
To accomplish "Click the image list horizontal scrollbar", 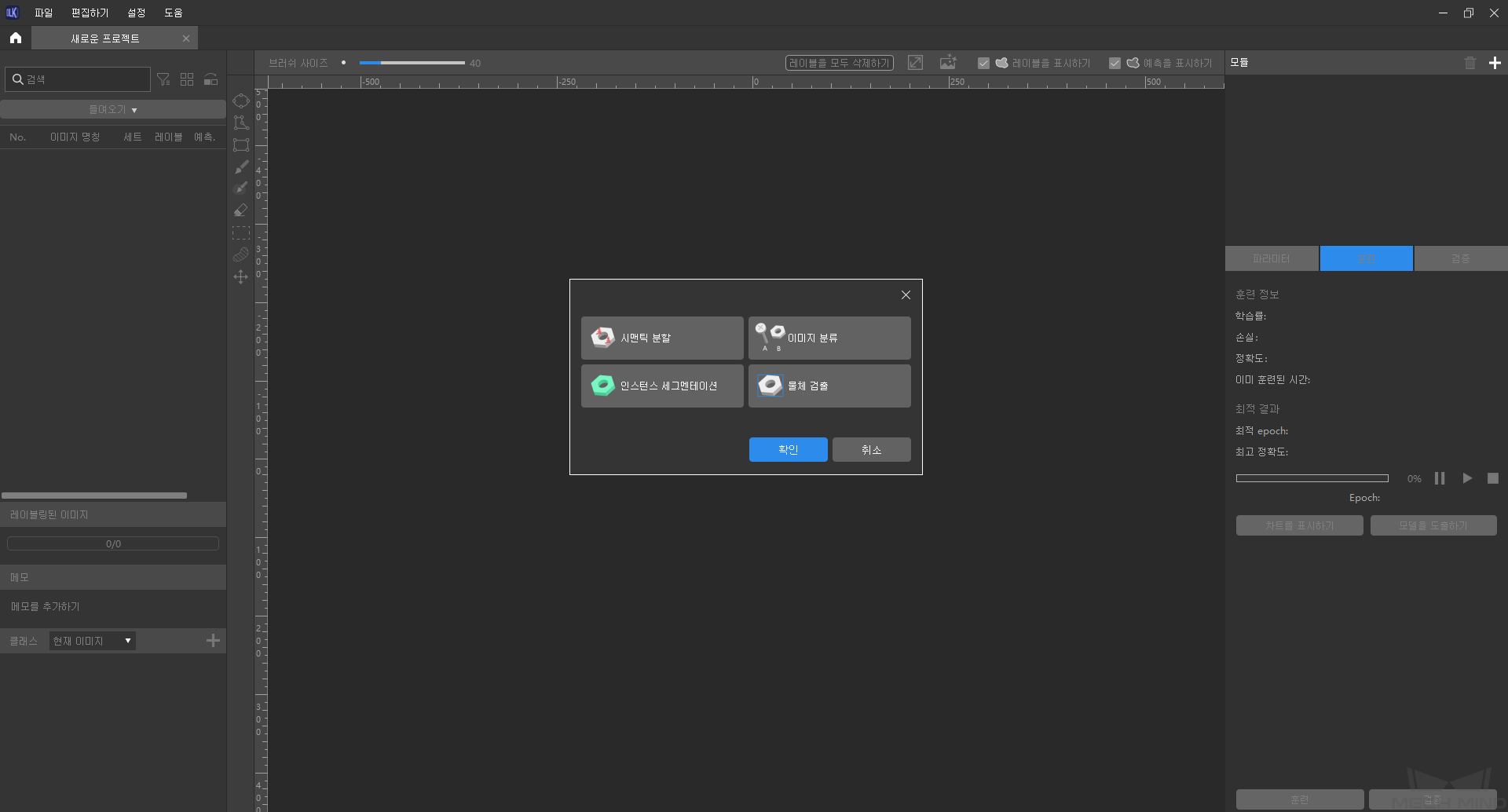I will coord(94,496).
